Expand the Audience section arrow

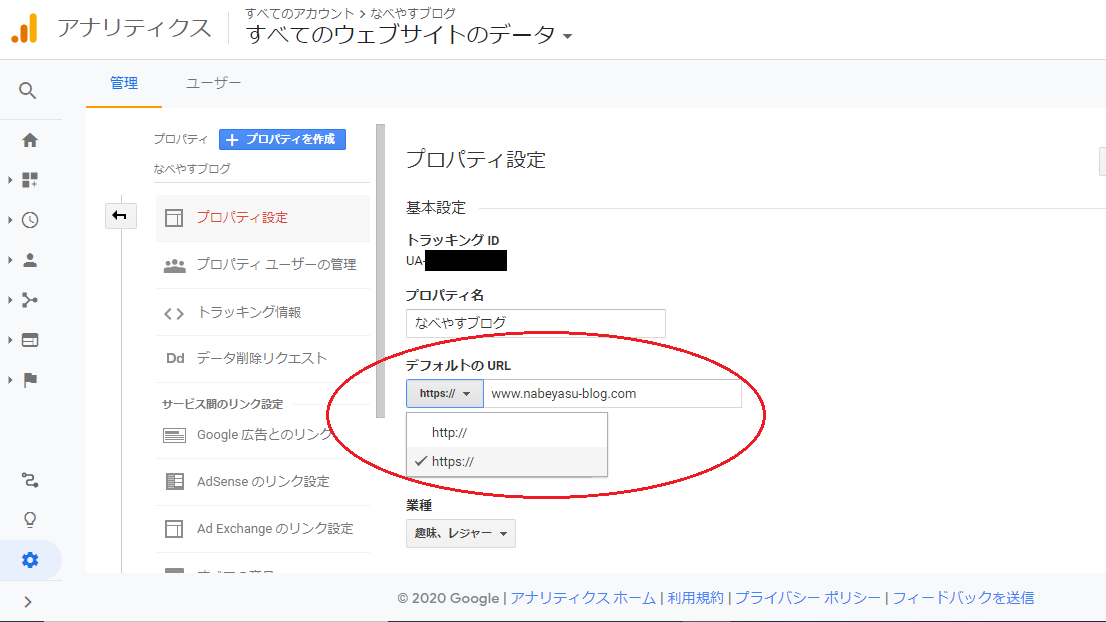pyautogui.click(x=10, y=260)
